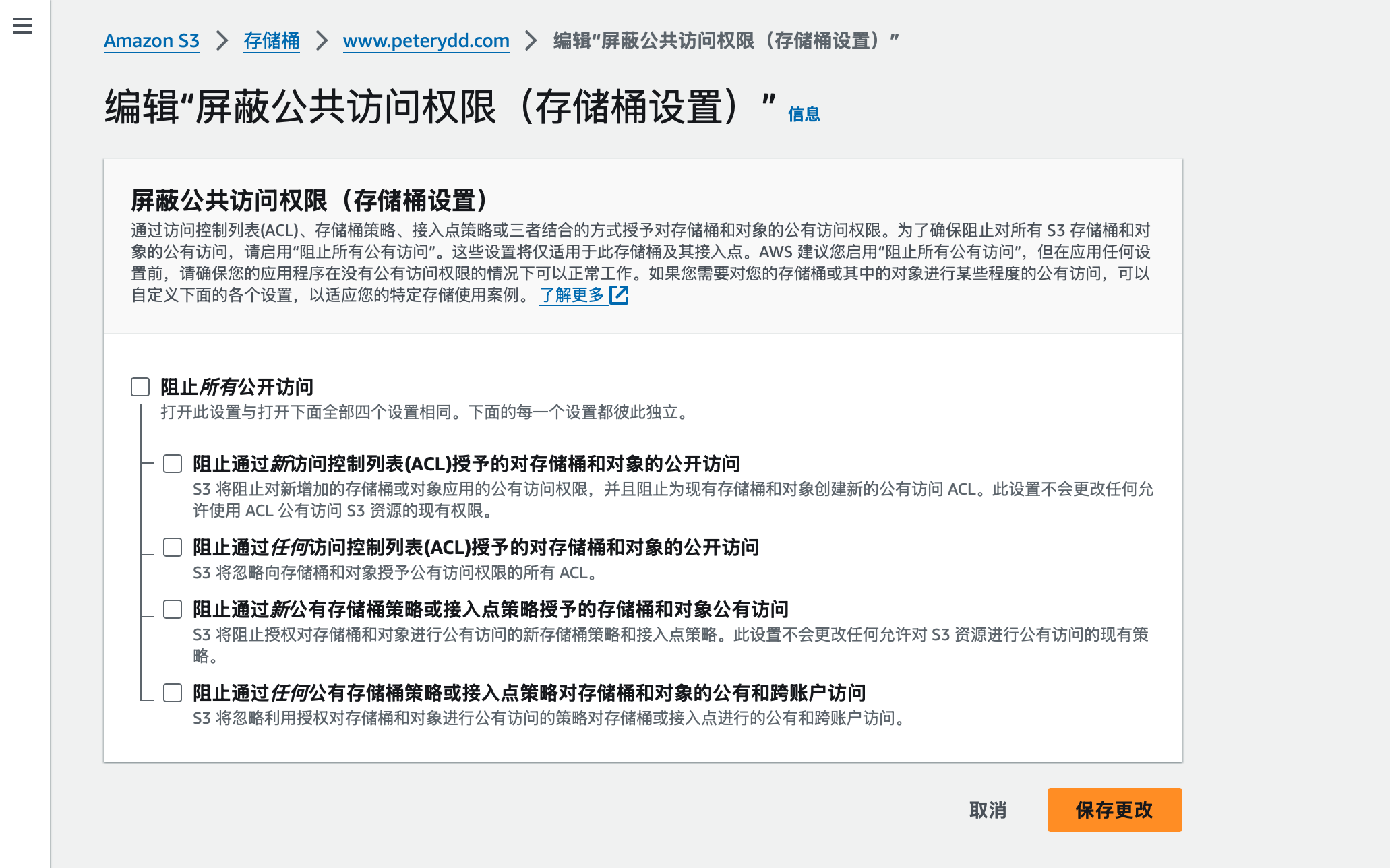Open the 了解更多 learn more link

(x=572, y=295)
